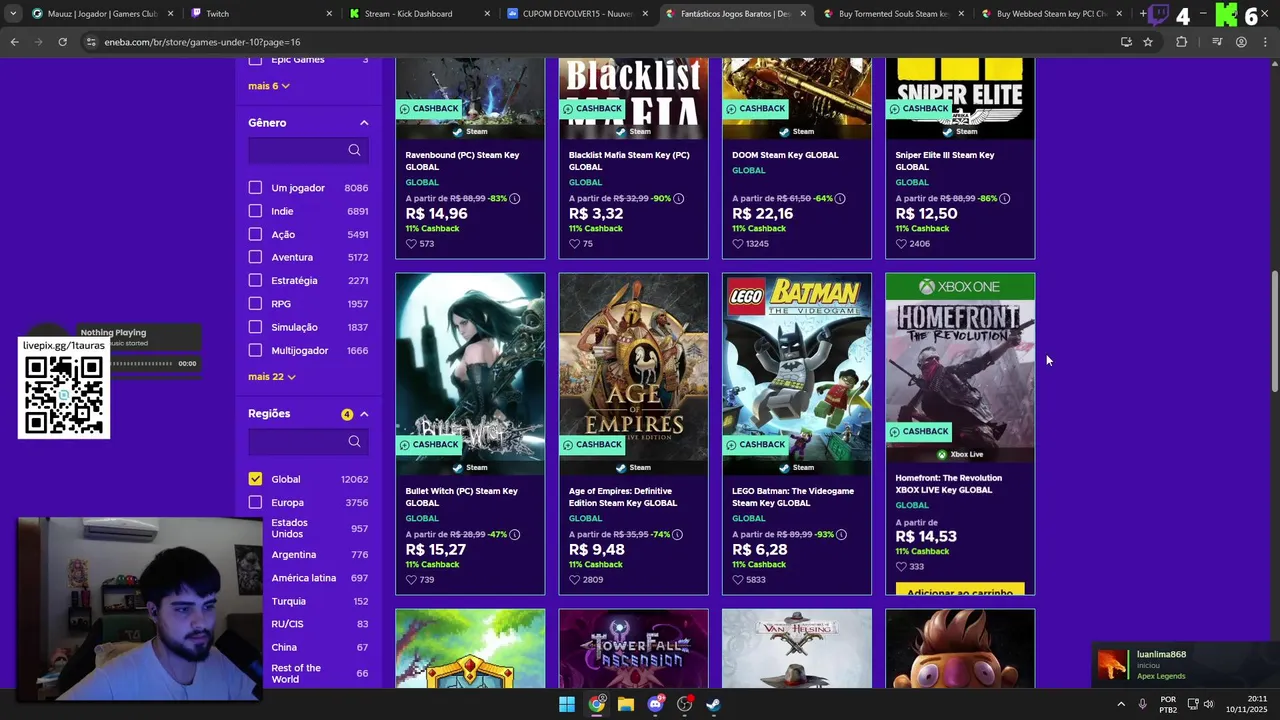Screen dimensions: 1280x720
Task: Open Sniper Elite III Steam Key link
Action: coord(945,161)
